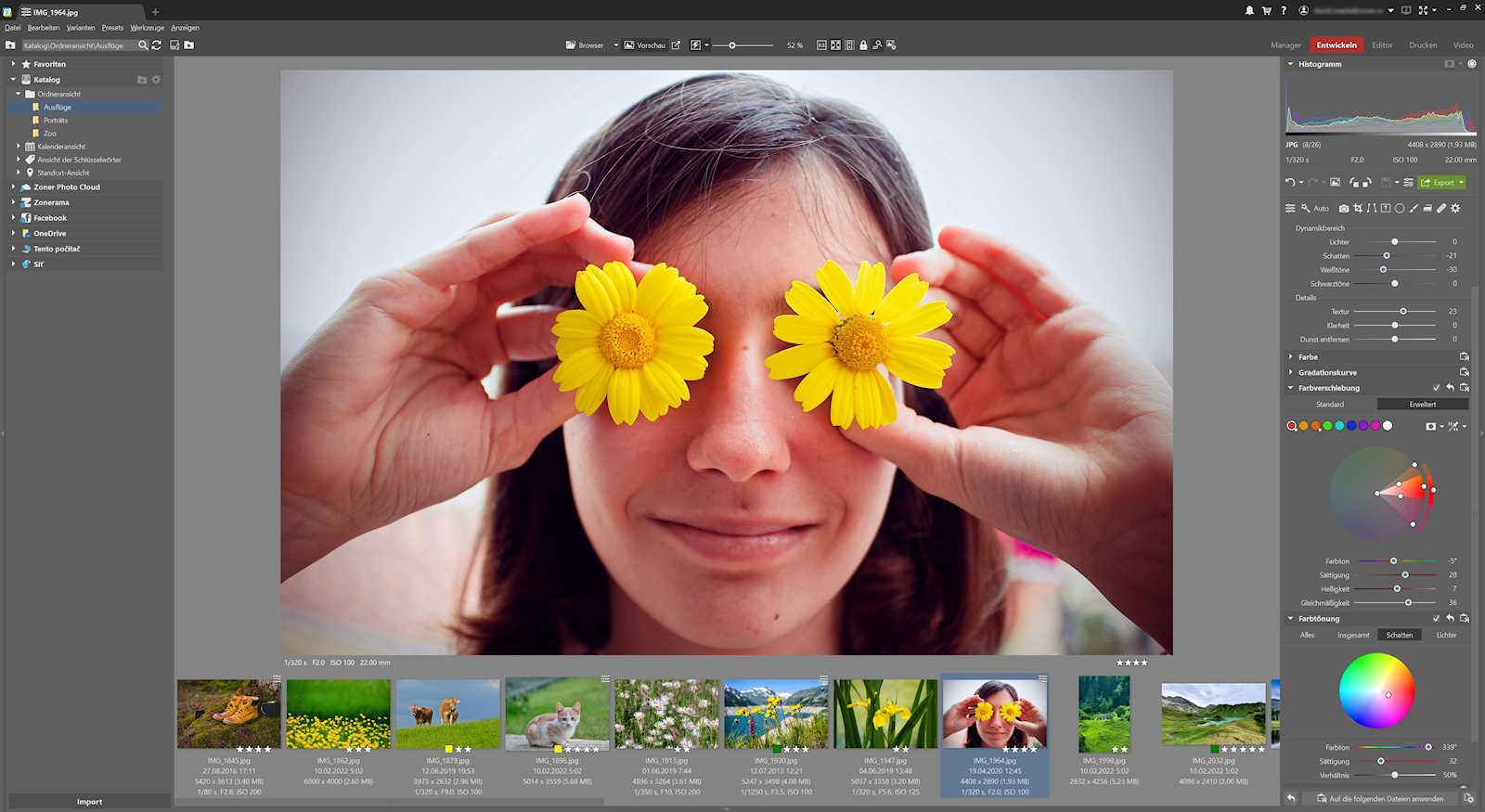Toggle the Farbtönung enabled checkmark

click(1436, 619)
